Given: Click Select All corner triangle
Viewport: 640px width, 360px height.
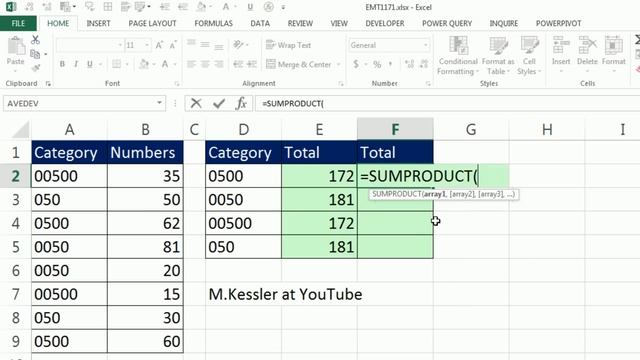Looking at the screenshot, I should [20, 129].
